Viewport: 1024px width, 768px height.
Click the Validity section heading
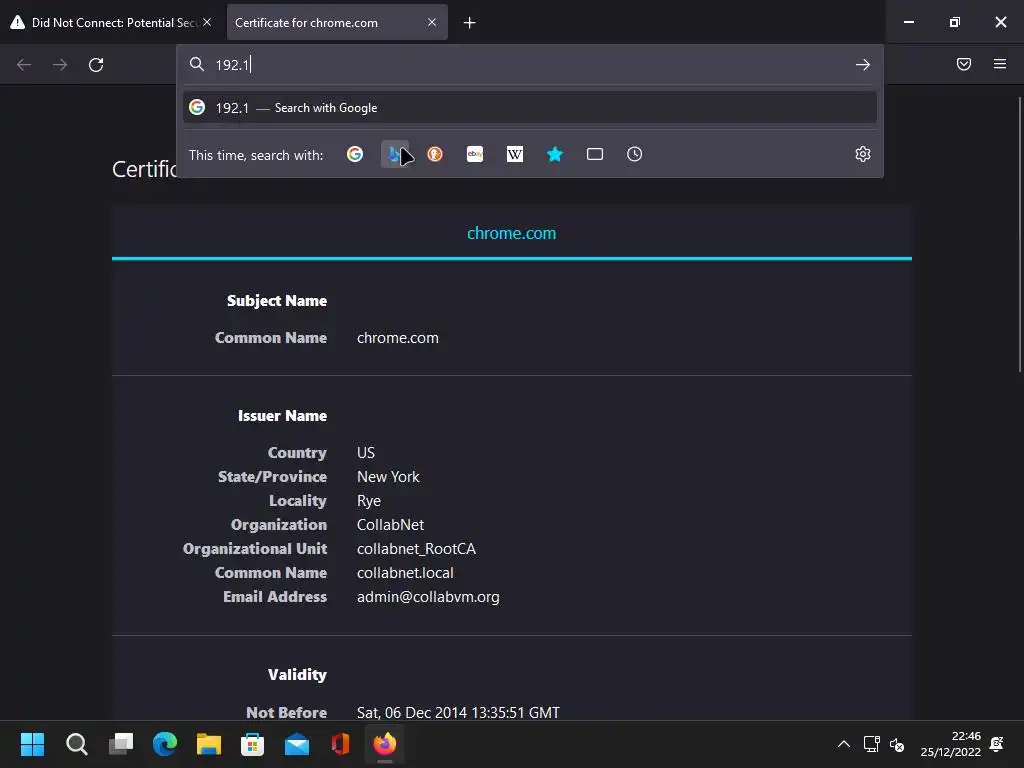click(297, 675)
